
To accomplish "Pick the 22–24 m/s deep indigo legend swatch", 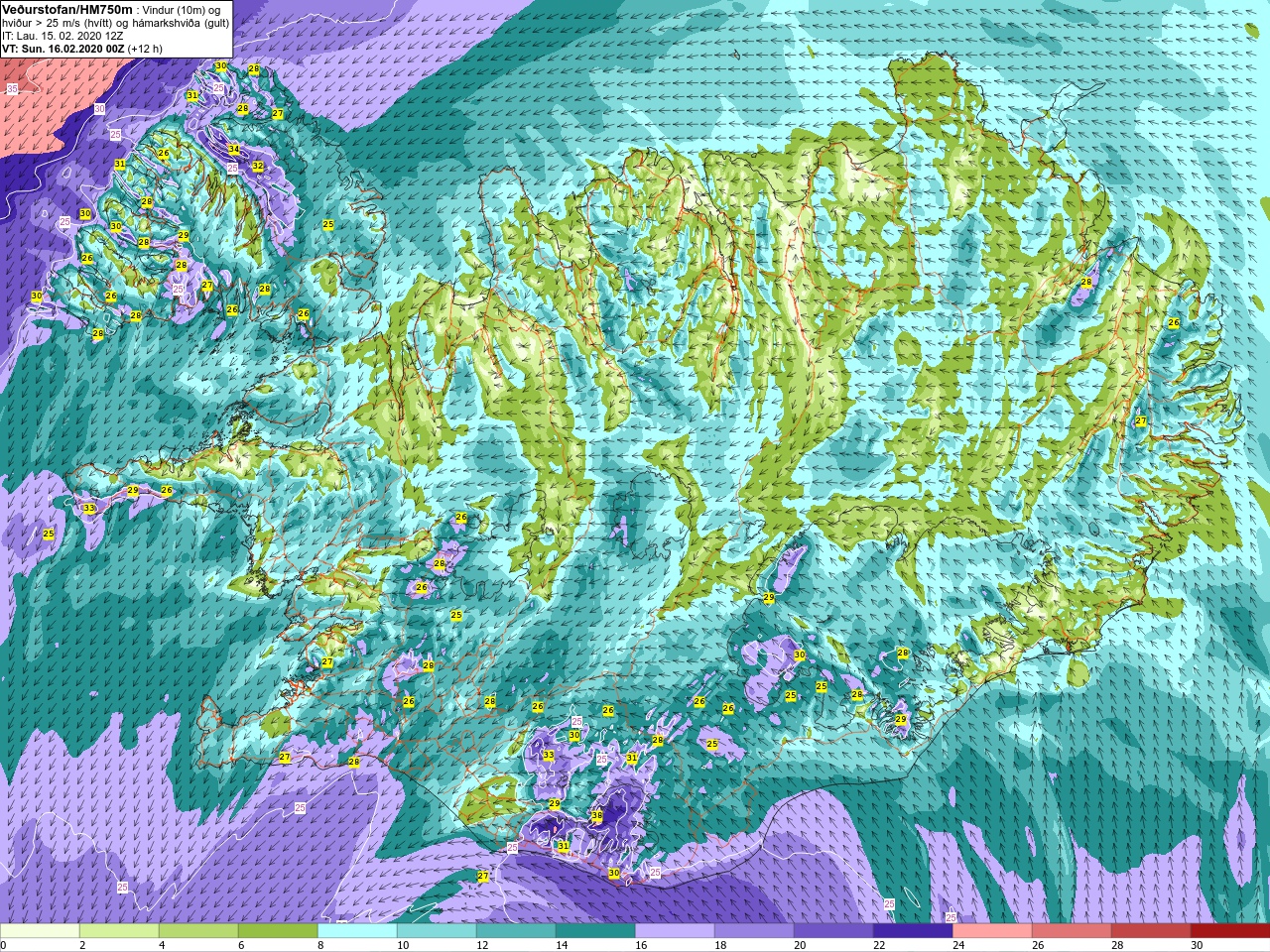I will (x=913, y=931).
